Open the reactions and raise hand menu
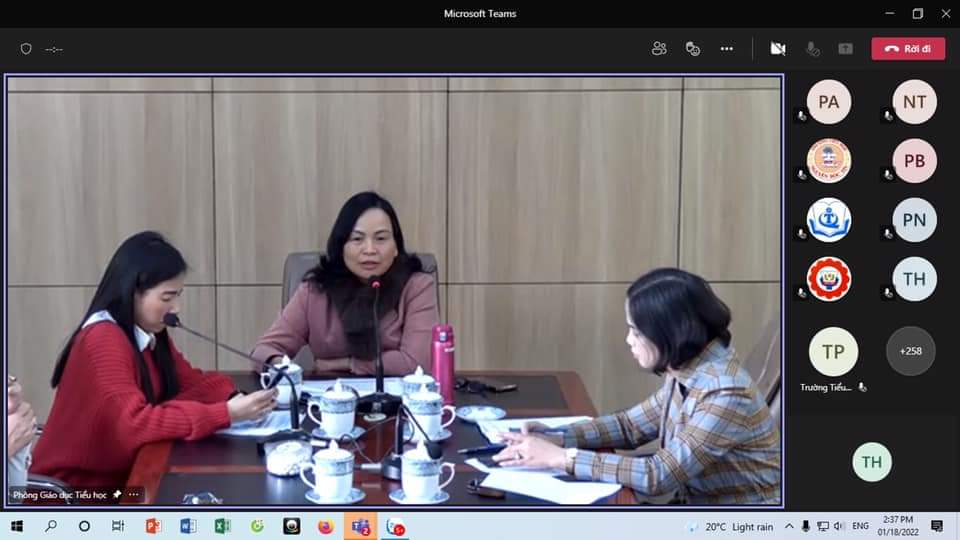960x540 pixels. pos(693,48)
